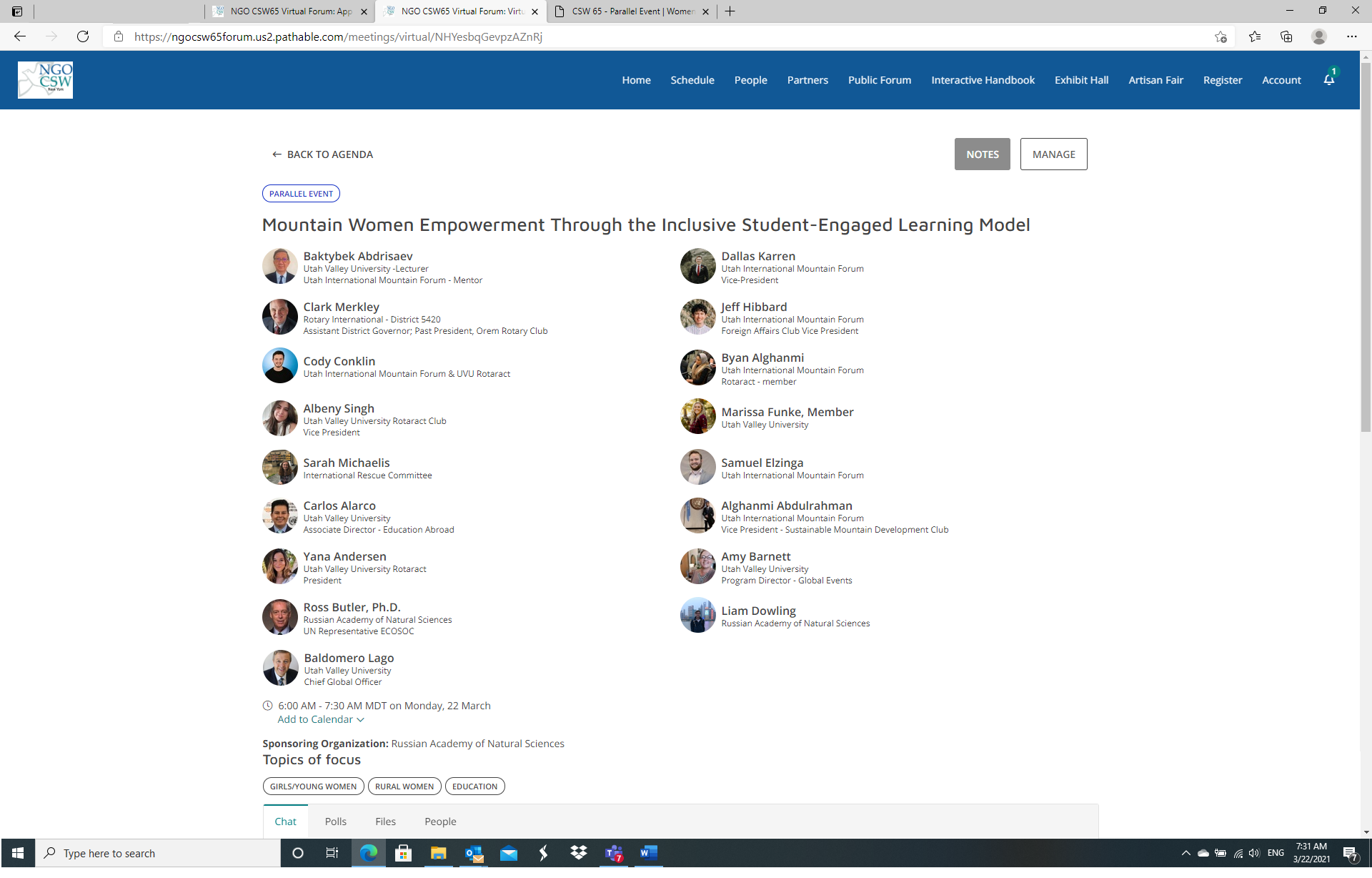Expand Add to Calendar dropdown
Screen dimensions: 1372x878
point(321,719)
